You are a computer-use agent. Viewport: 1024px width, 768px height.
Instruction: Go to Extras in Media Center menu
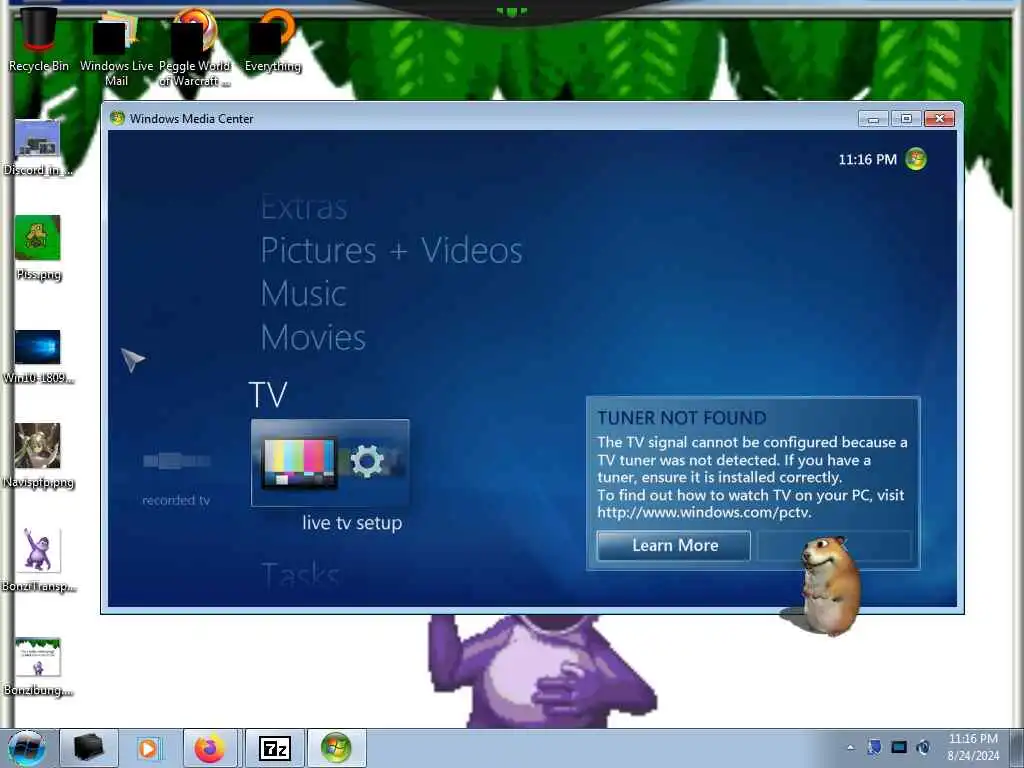point(304,207)
